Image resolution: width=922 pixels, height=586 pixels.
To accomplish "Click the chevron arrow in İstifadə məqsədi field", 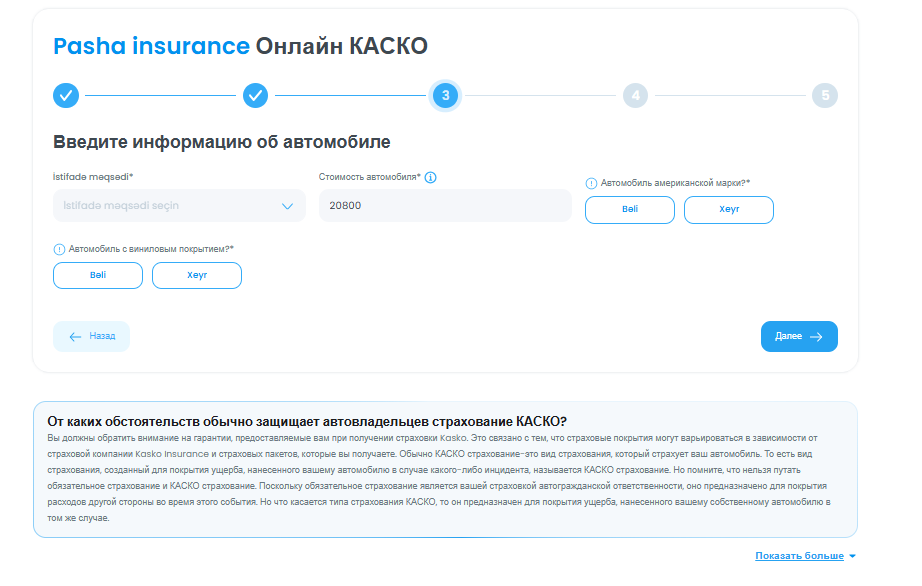I will click(x=288, y=206).
